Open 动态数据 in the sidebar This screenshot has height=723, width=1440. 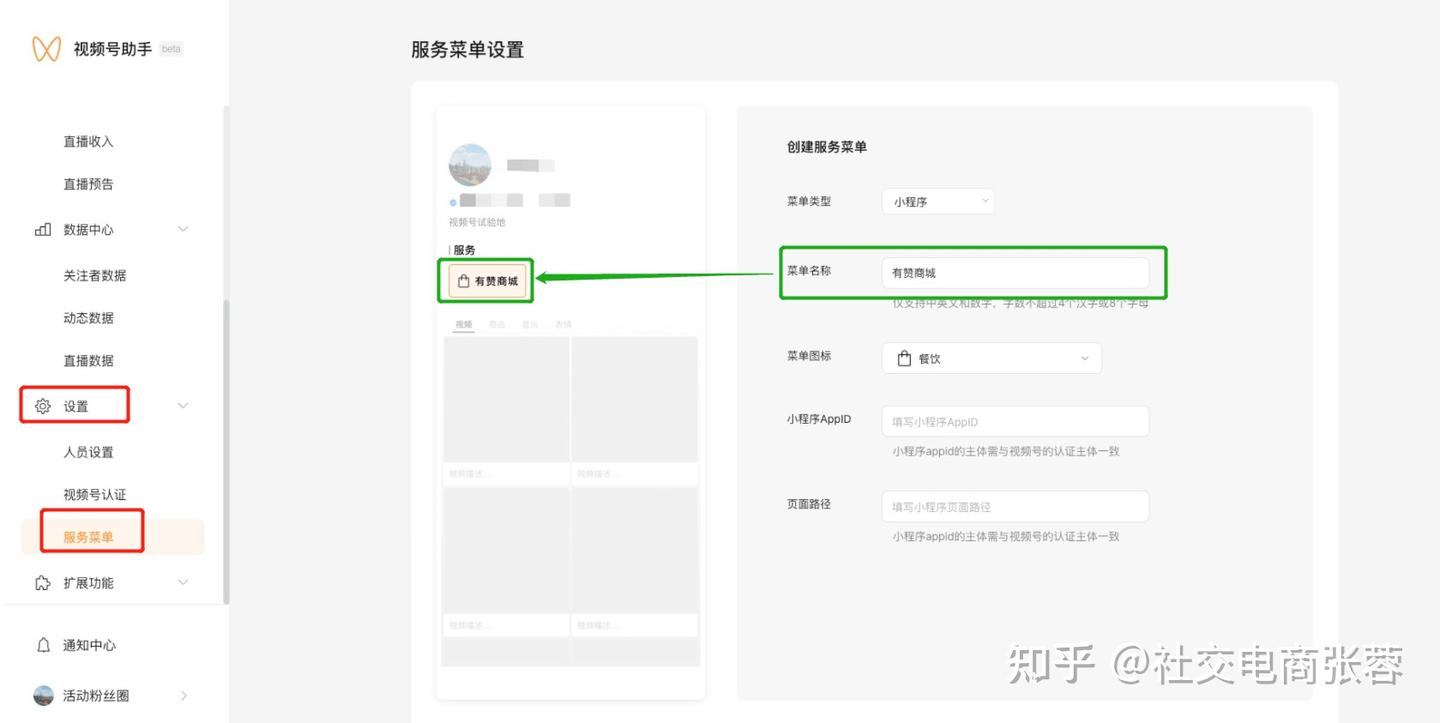click(89, 318)
